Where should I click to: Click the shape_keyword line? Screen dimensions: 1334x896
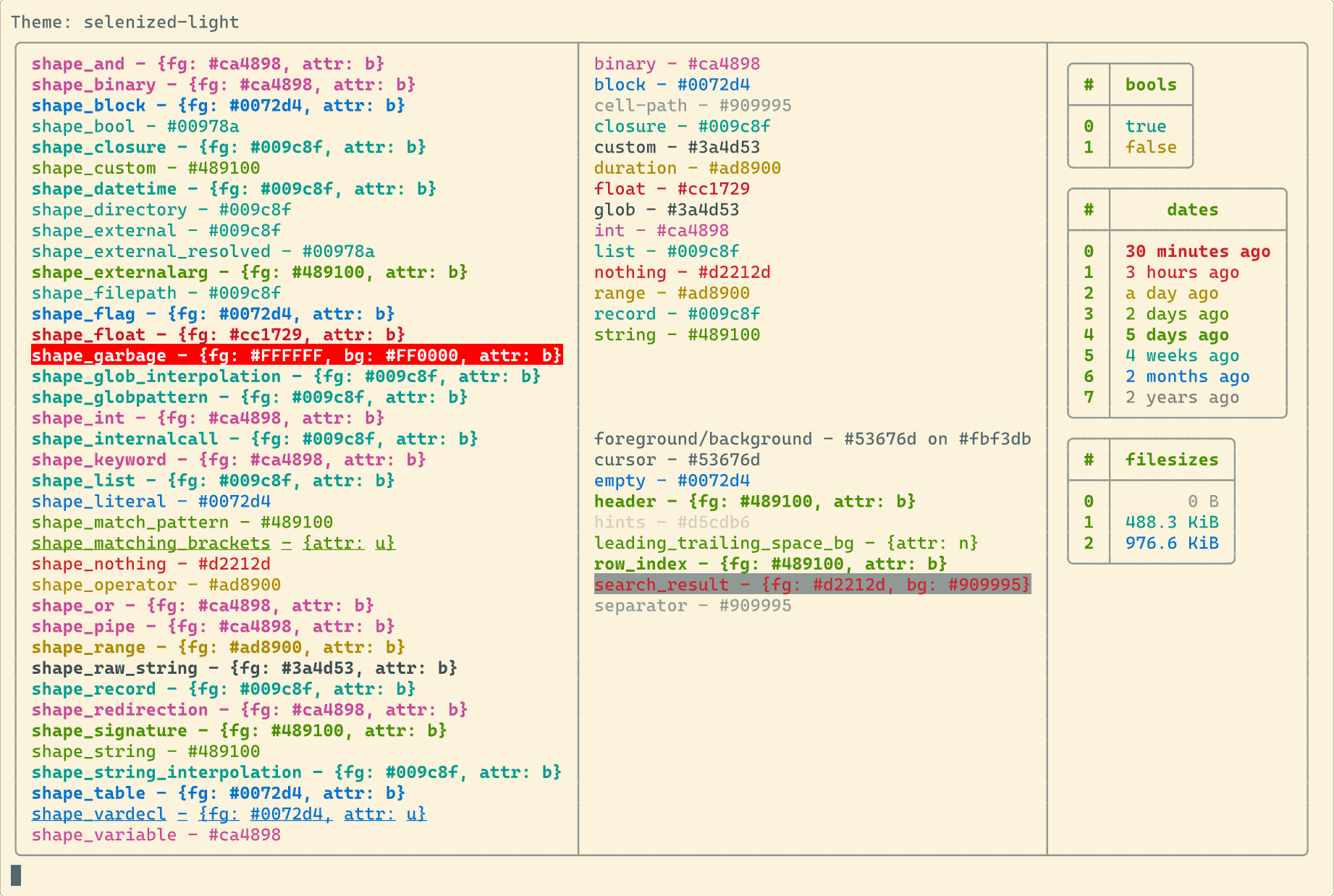(x=229, y=460)
